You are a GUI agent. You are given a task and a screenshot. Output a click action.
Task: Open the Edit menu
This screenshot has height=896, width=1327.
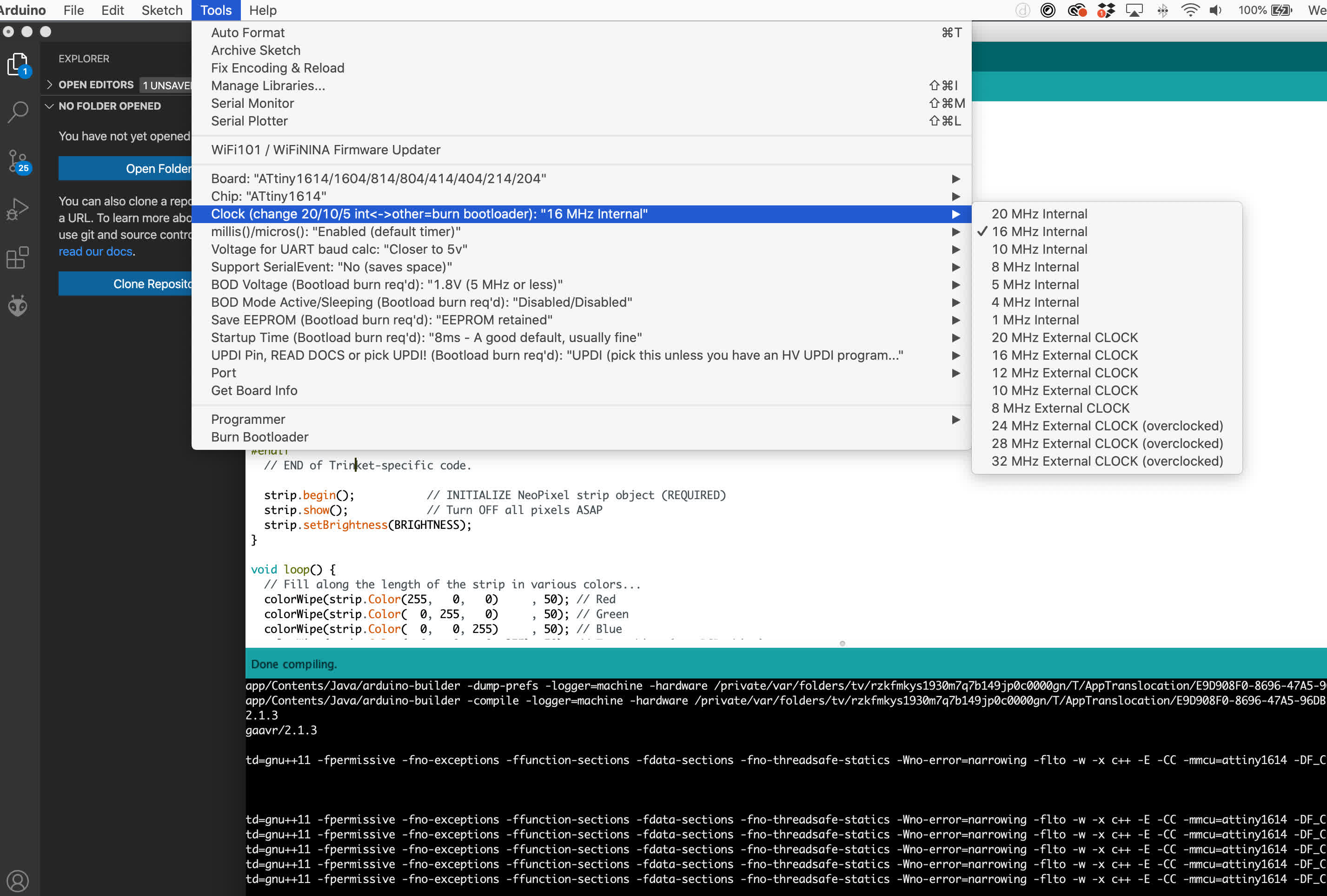pyautogui.click(x=113, y=10)
